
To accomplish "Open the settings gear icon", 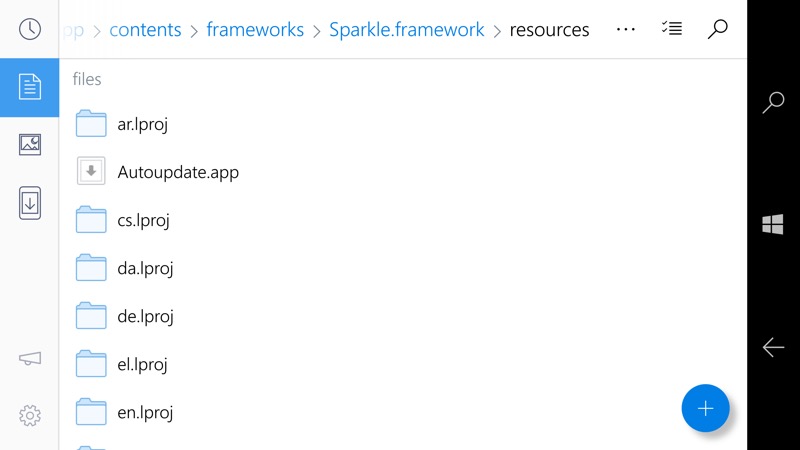I will pos(30,416).
